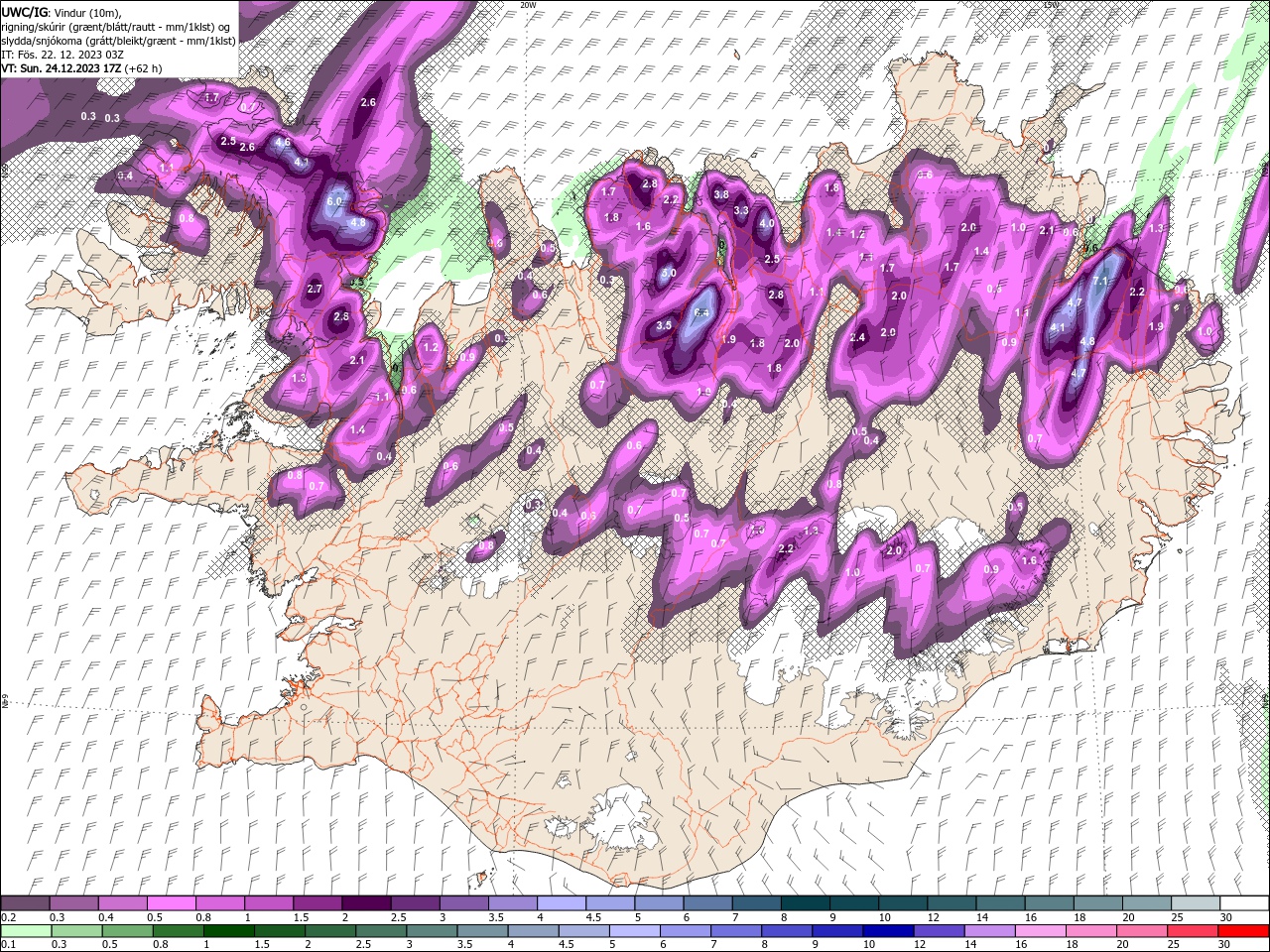Click the 3.5 snowfall value on the map
Image resolution: width=1270 pixels, height=952 pixels.
664,325
